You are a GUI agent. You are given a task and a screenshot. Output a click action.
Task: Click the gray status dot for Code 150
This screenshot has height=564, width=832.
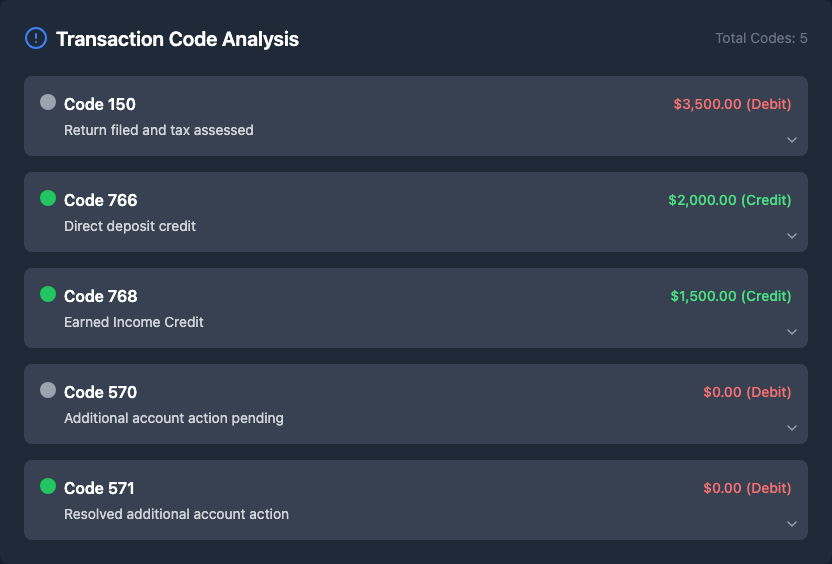click(x=48, y=102)
